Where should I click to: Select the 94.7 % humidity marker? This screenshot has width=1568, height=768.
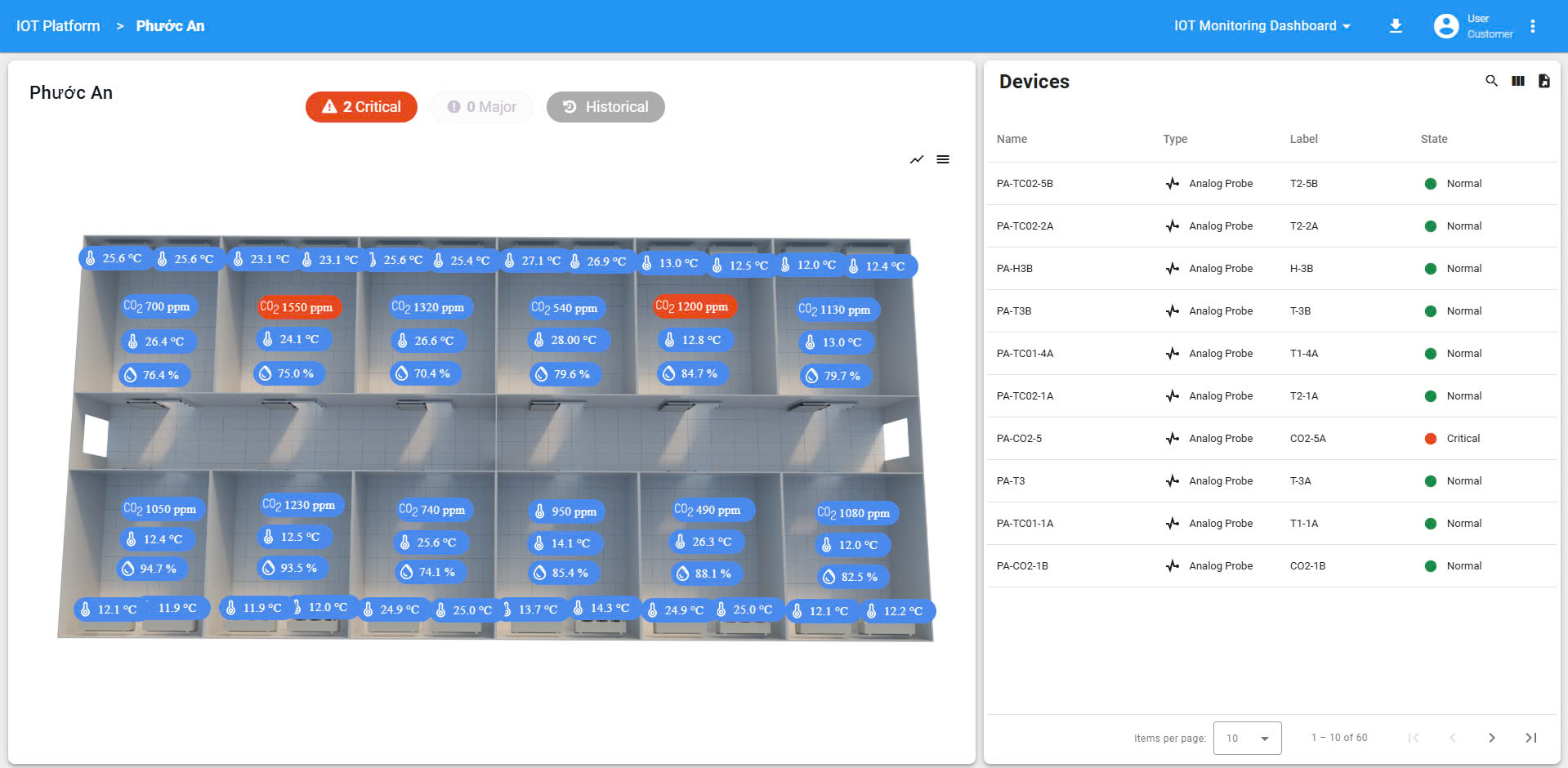coord(152,569)
